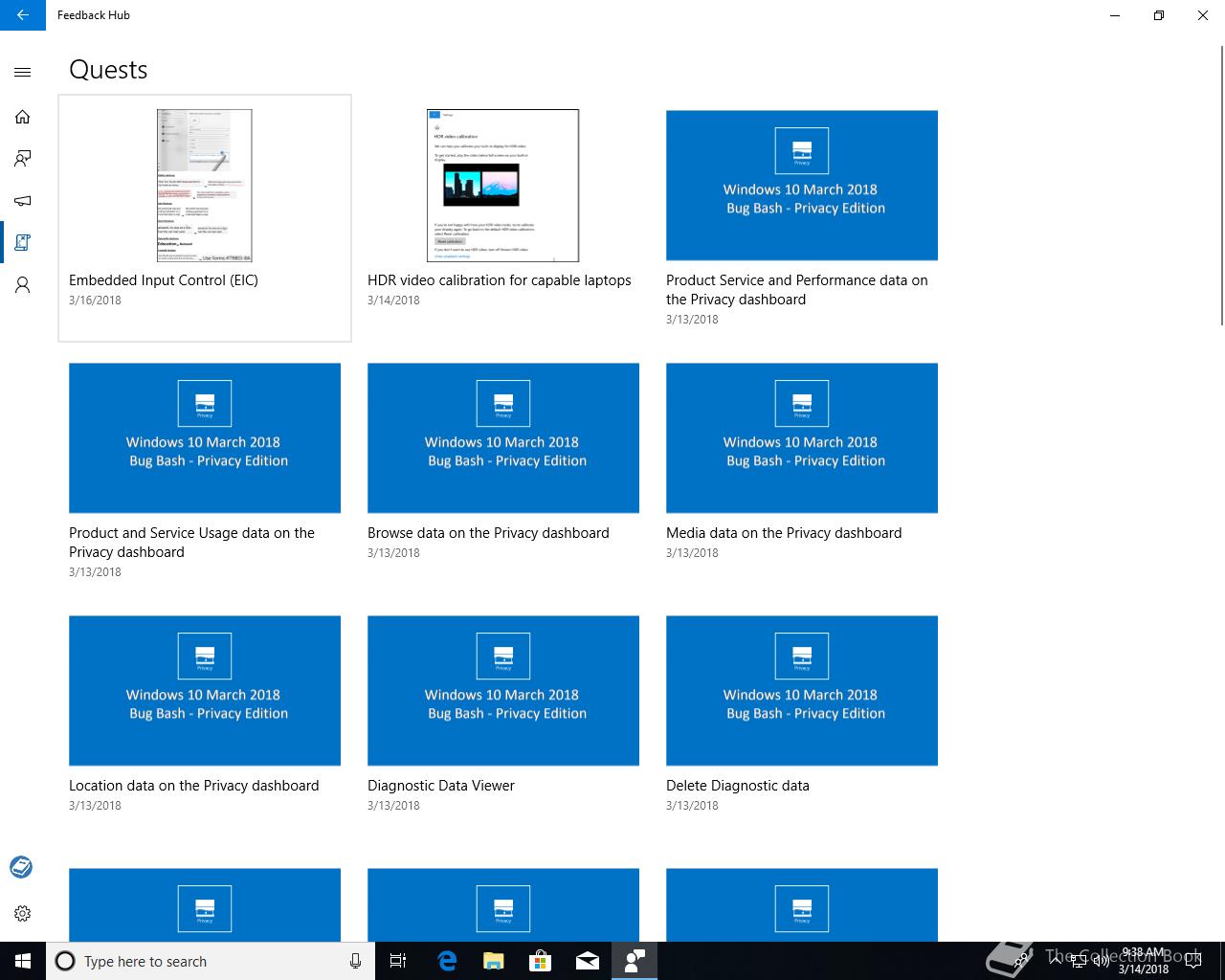Click 'Product and Service Usage data' title text
This screenshot has height=980, width=1225.
pos(191,543)
